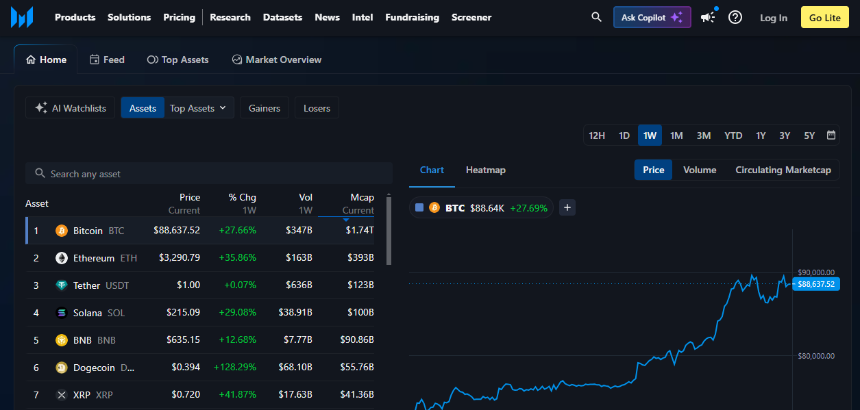
Task: Select the 1W timeframe
Action: 650,135
